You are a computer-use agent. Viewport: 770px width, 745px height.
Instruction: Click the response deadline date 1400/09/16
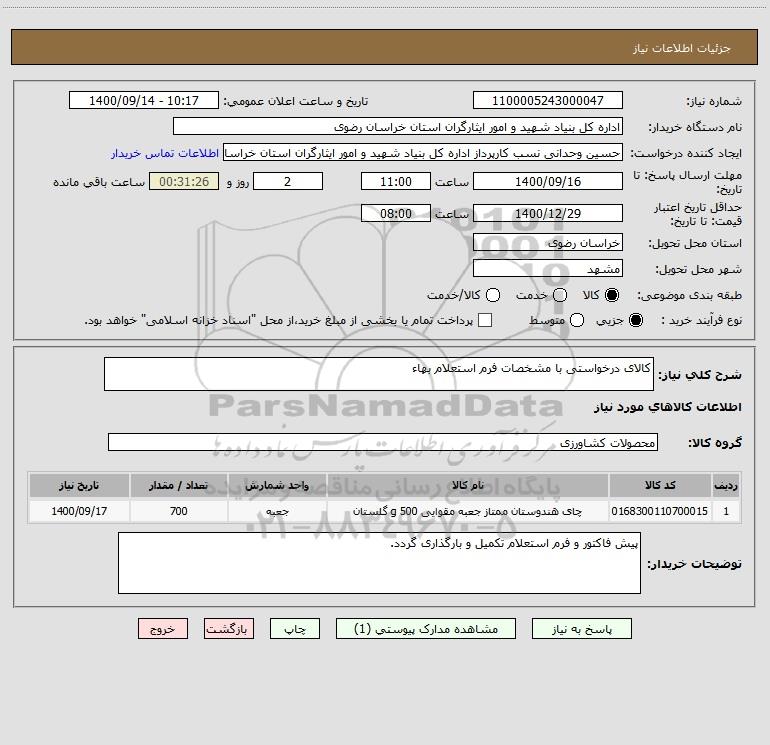(548, 181)
